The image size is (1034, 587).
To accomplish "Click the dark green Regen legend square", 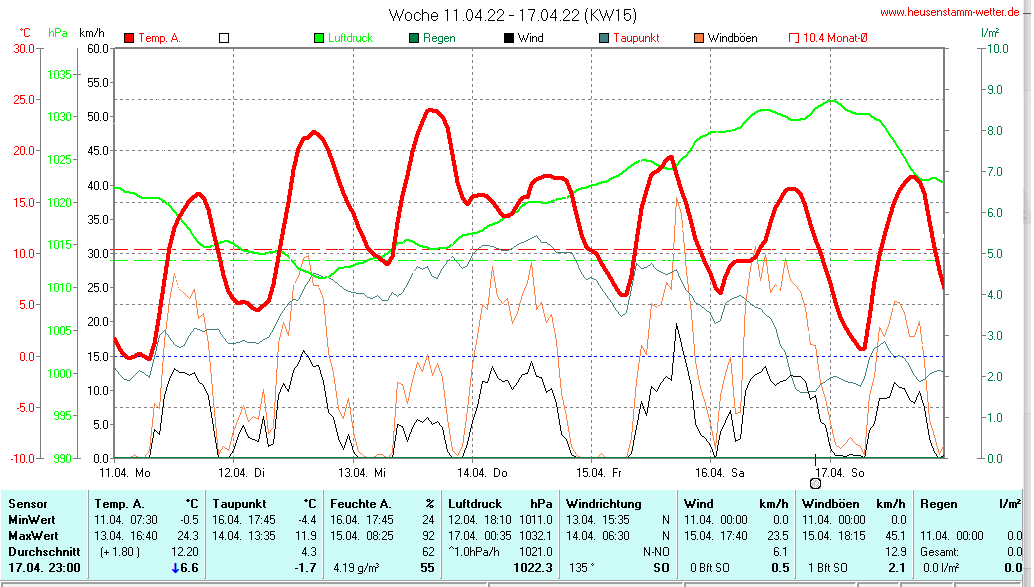I will tap(414, 38).
